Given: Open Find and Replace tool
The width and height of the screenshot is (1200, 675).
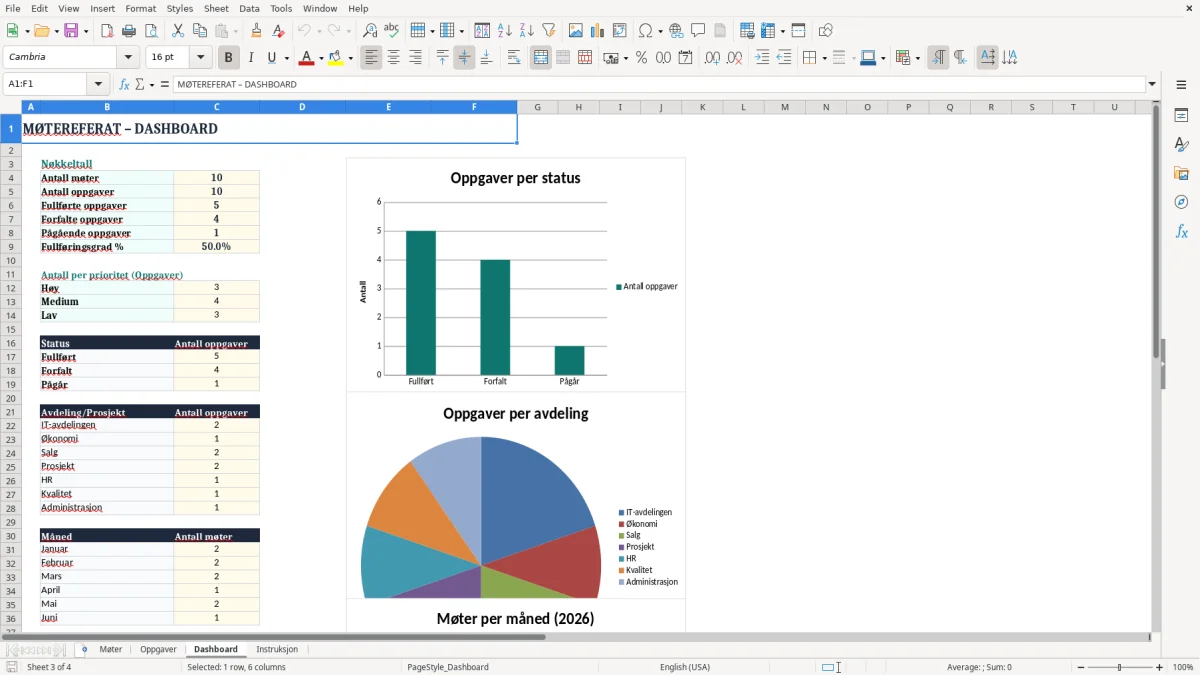Looking at the screenshot, I should click(x=370, y=31).
